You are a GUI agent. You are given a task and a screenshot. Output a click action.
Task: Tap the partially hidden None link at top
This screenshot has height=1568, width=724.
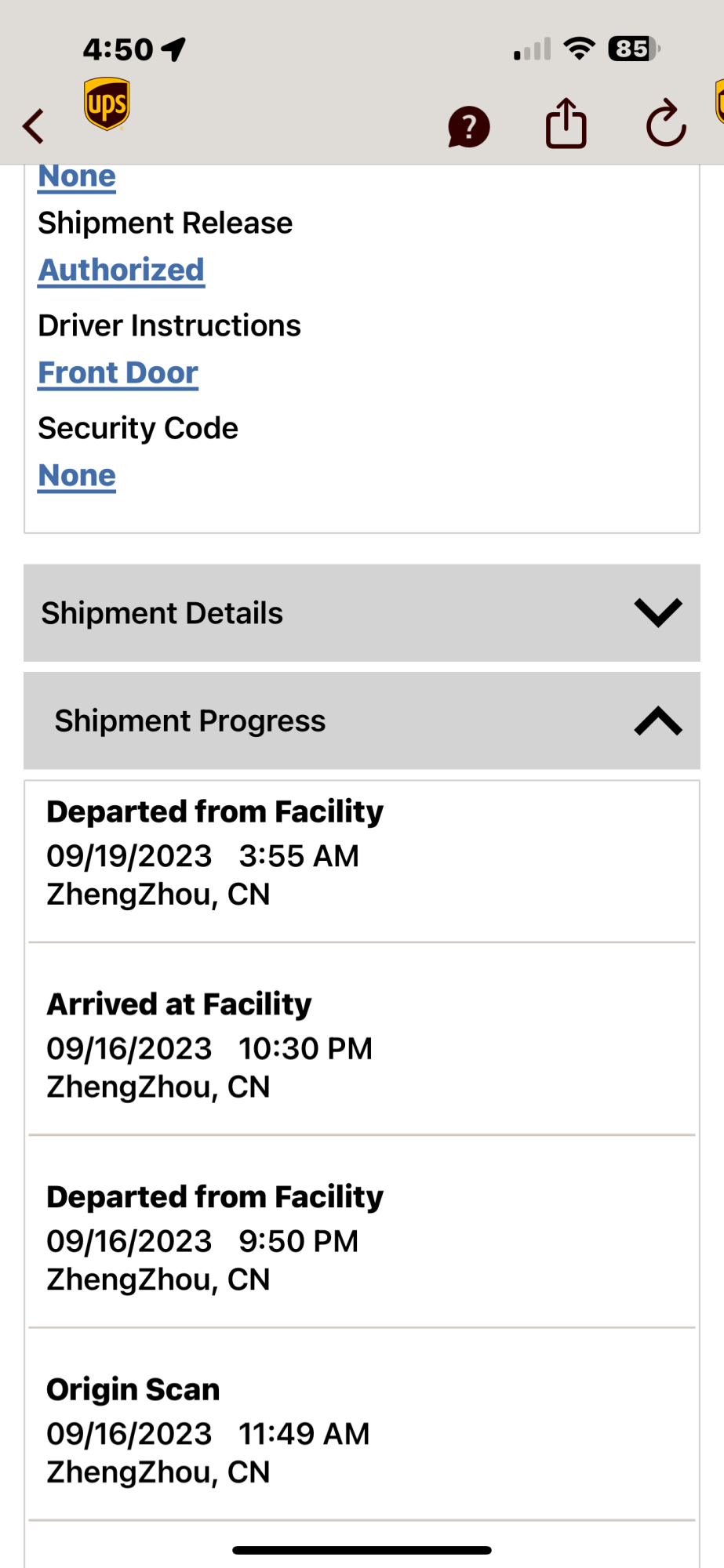78,177
